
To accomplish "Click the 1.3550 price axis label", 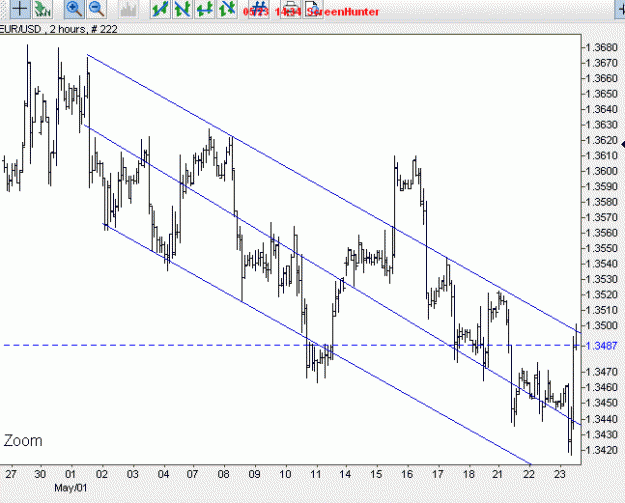I will click(602, 248).
